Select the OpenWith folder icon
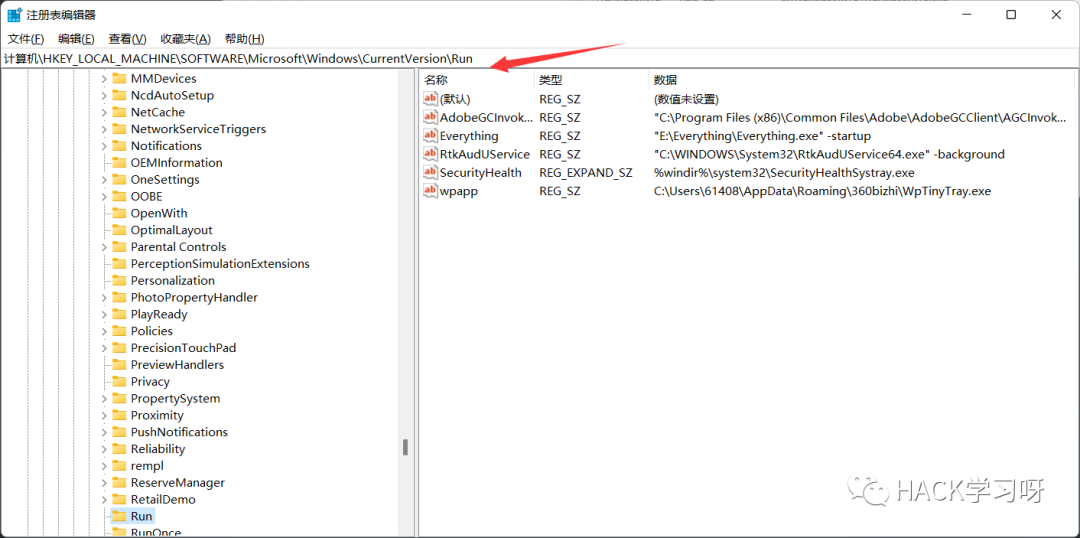Viewport: 1080px width, 538px height. pos(119,214)
